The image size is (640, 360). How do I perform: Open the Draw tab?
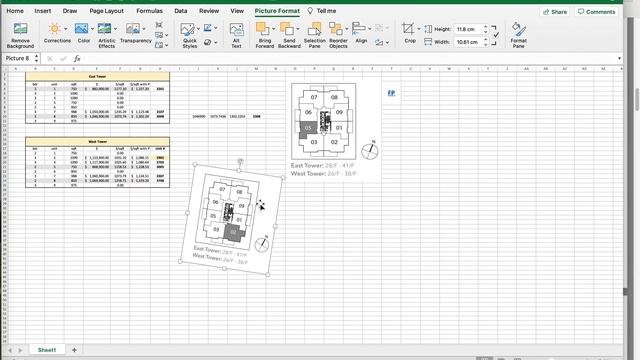click(70, 11)
